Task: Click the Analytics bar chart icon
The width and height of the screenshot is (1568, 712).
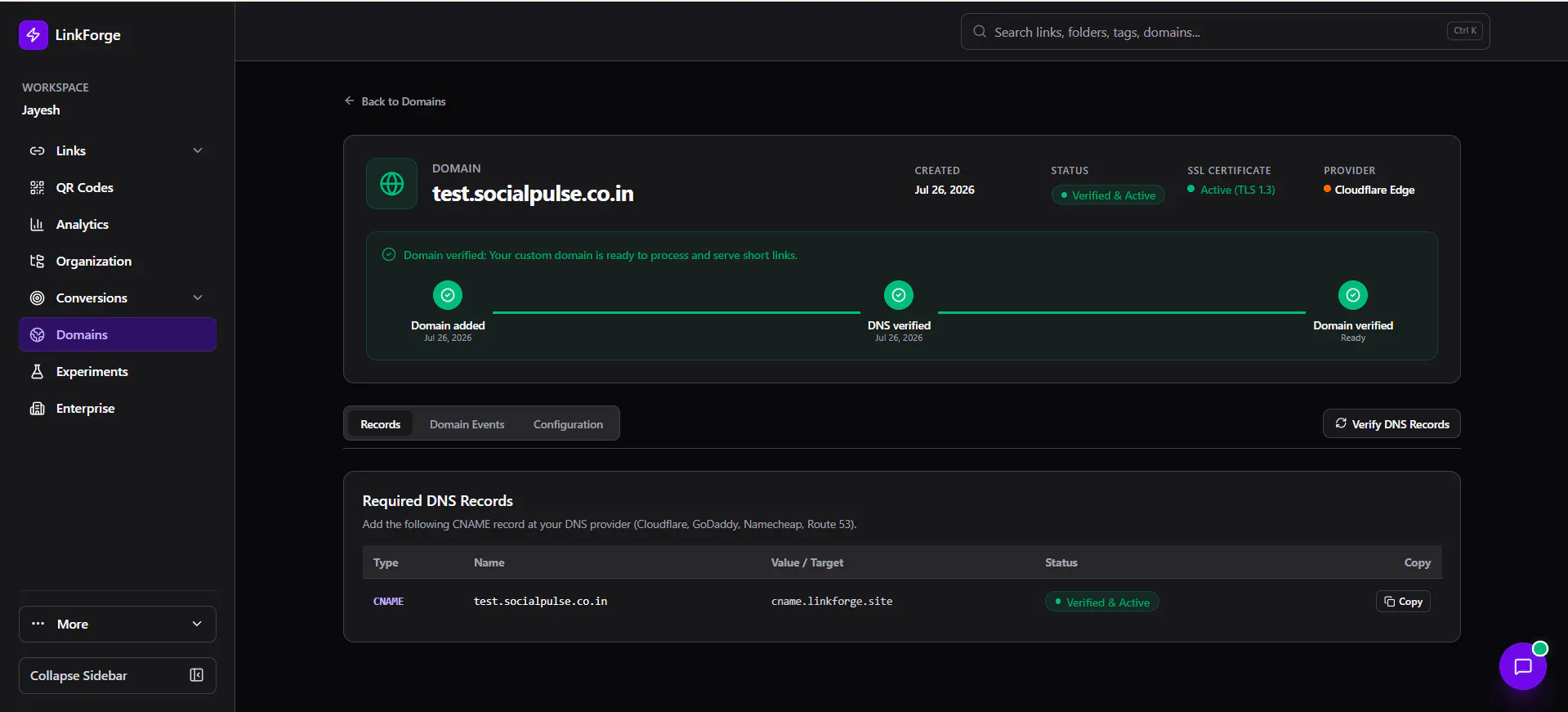Action: point(37,225)
